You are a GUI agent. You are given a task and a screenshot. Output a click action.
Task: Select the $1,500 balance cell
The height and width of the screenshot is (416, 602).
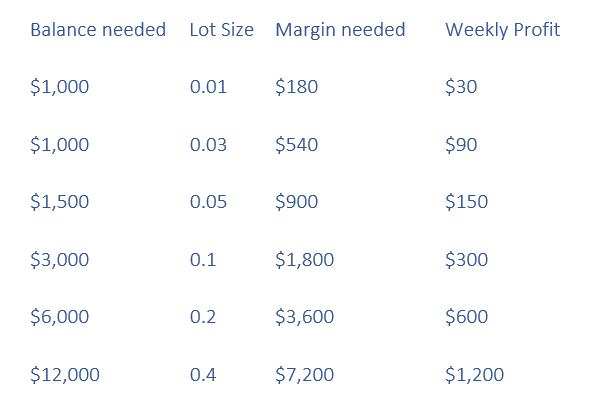60,202
